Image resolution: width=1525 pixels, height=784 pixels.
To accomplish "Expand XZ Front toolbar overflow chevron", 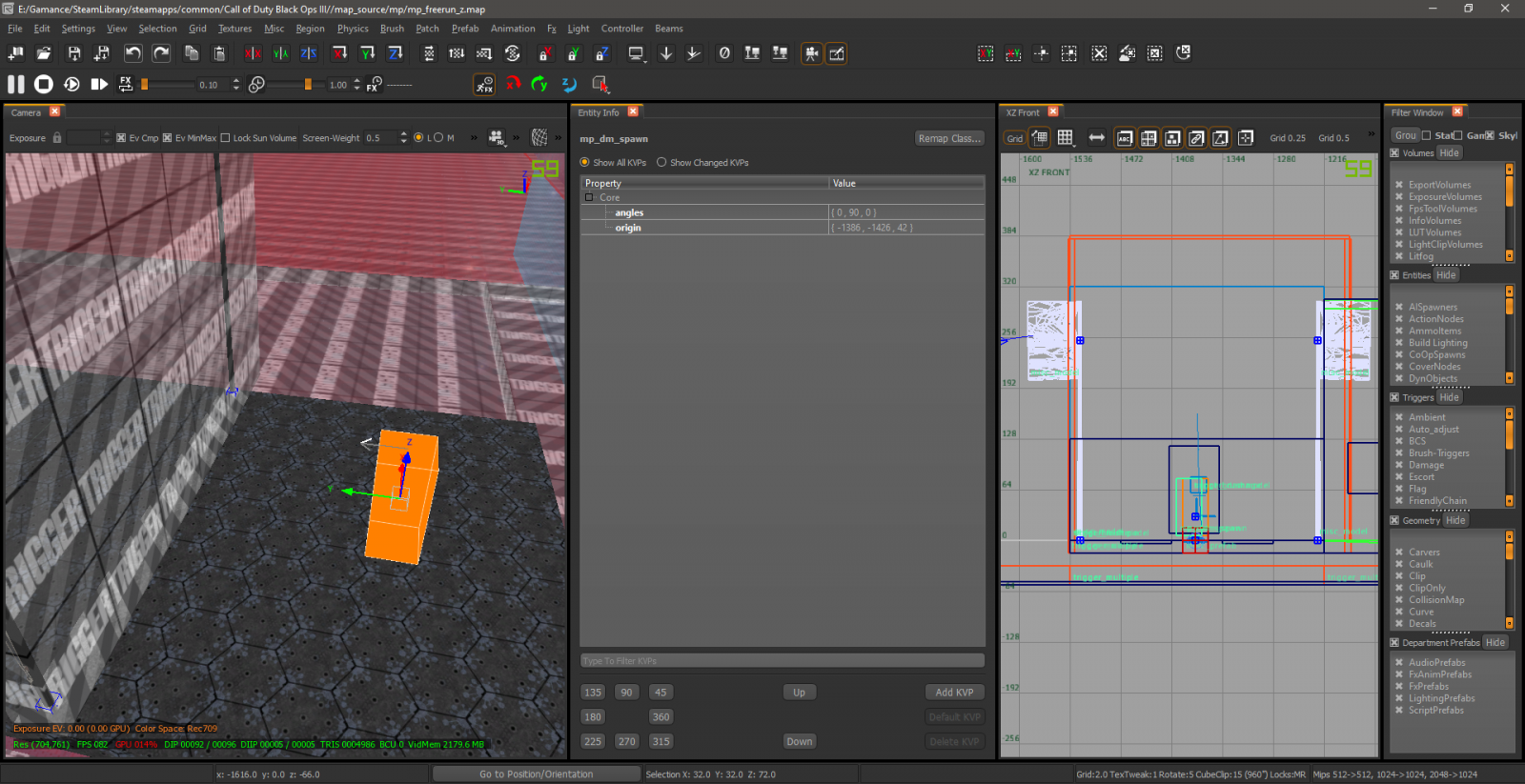I will [x=1371, y=135].
